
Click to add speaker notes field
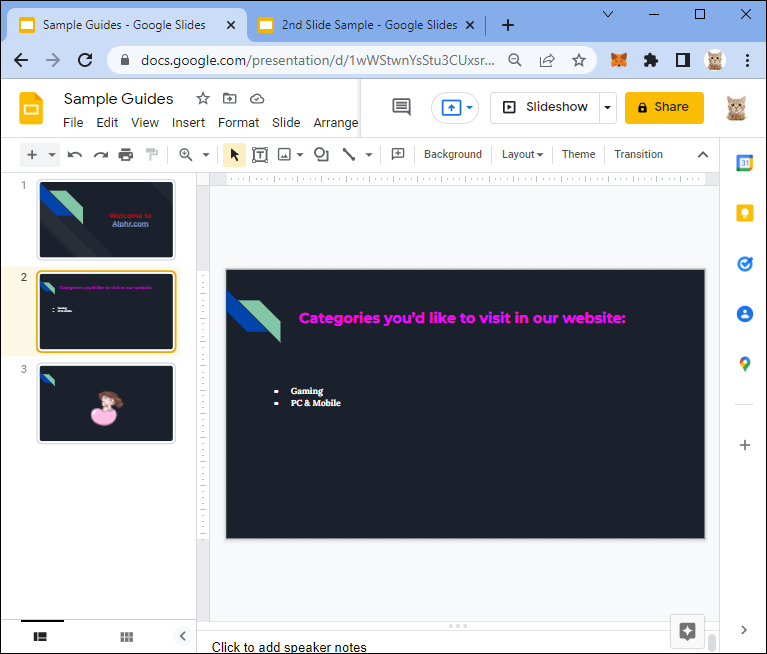click(x=289, y=647)
